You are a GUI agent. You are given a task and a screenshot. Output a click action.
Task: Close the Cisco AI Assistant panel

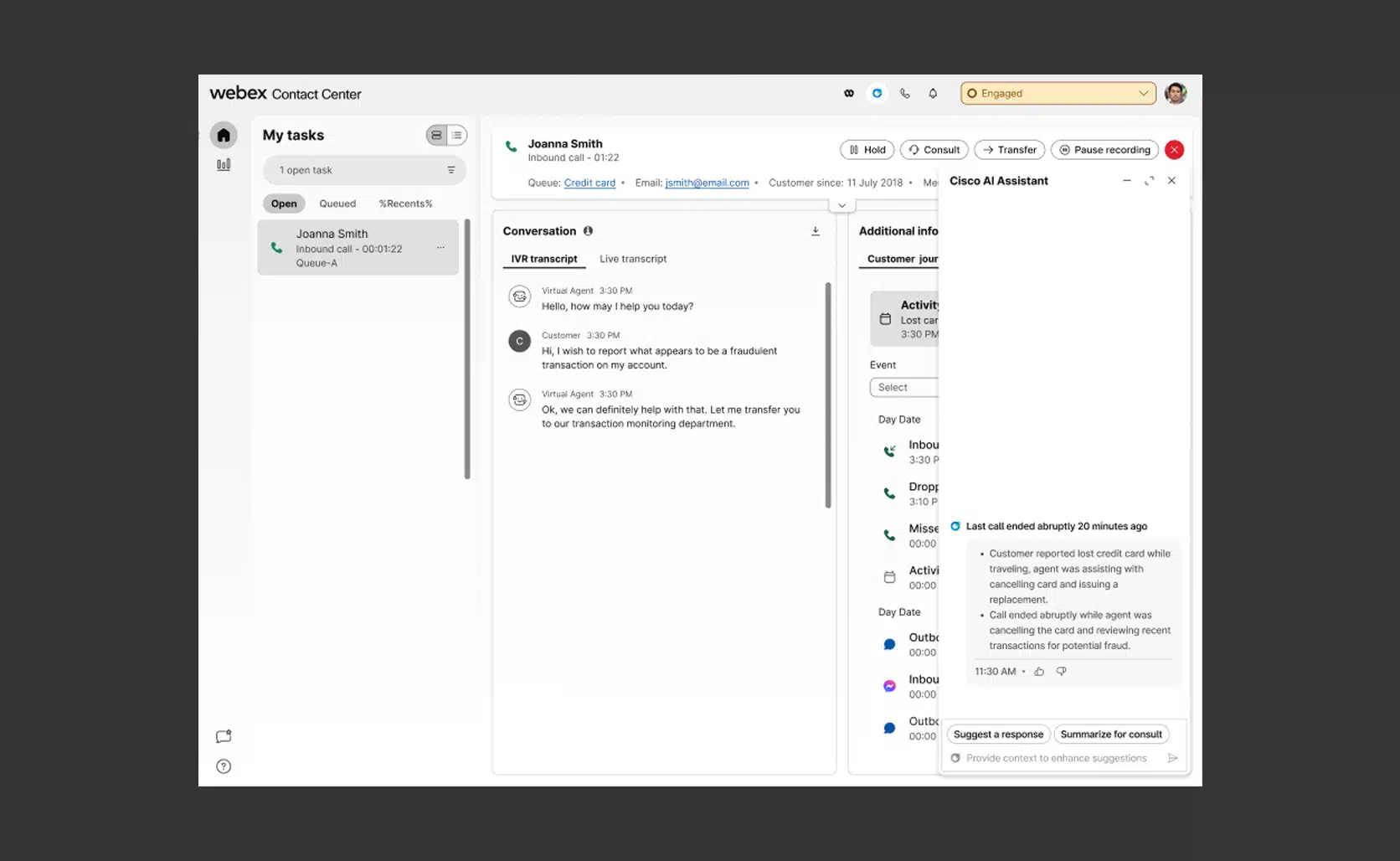[x=1171, y=181]
